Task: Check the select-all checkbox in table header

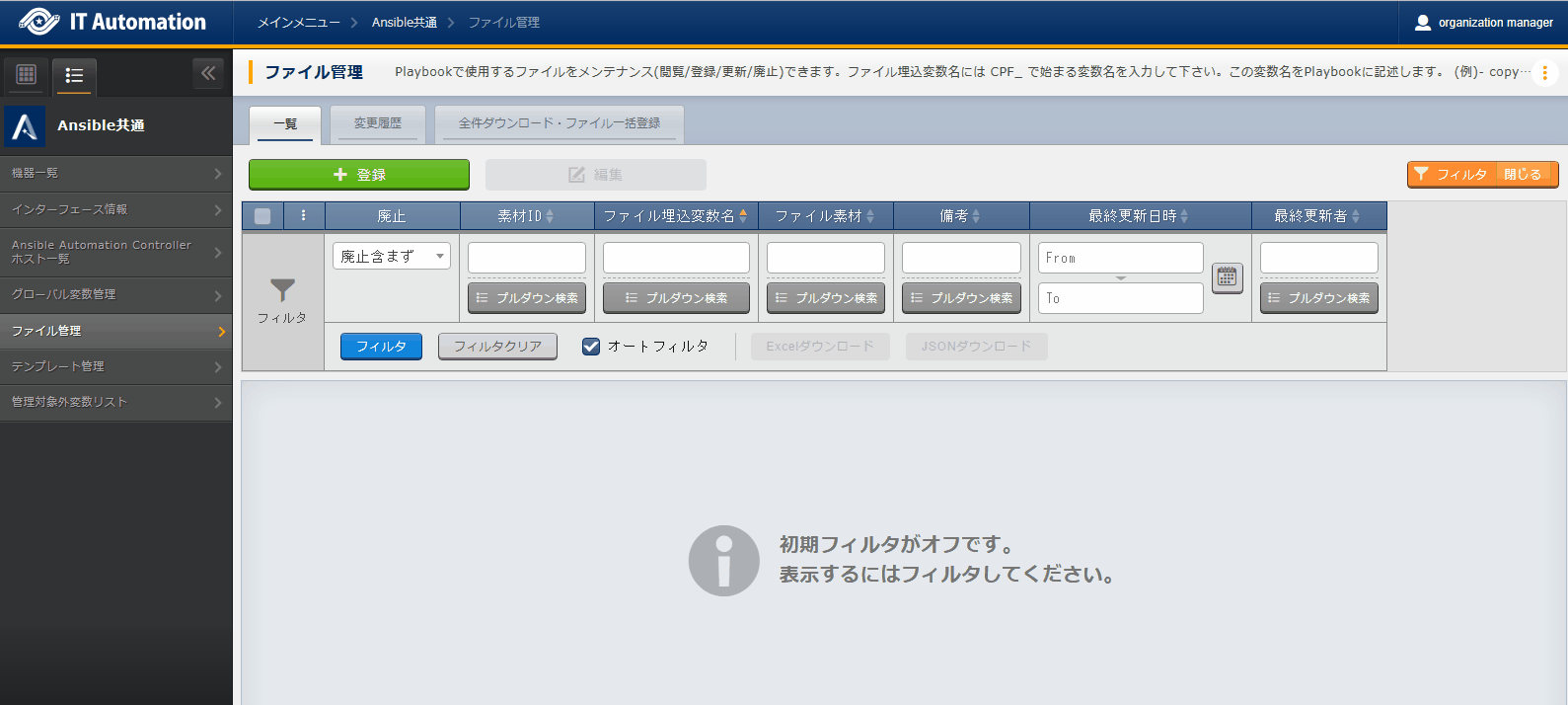Action: pyautogui.click(x=262, y=216)
